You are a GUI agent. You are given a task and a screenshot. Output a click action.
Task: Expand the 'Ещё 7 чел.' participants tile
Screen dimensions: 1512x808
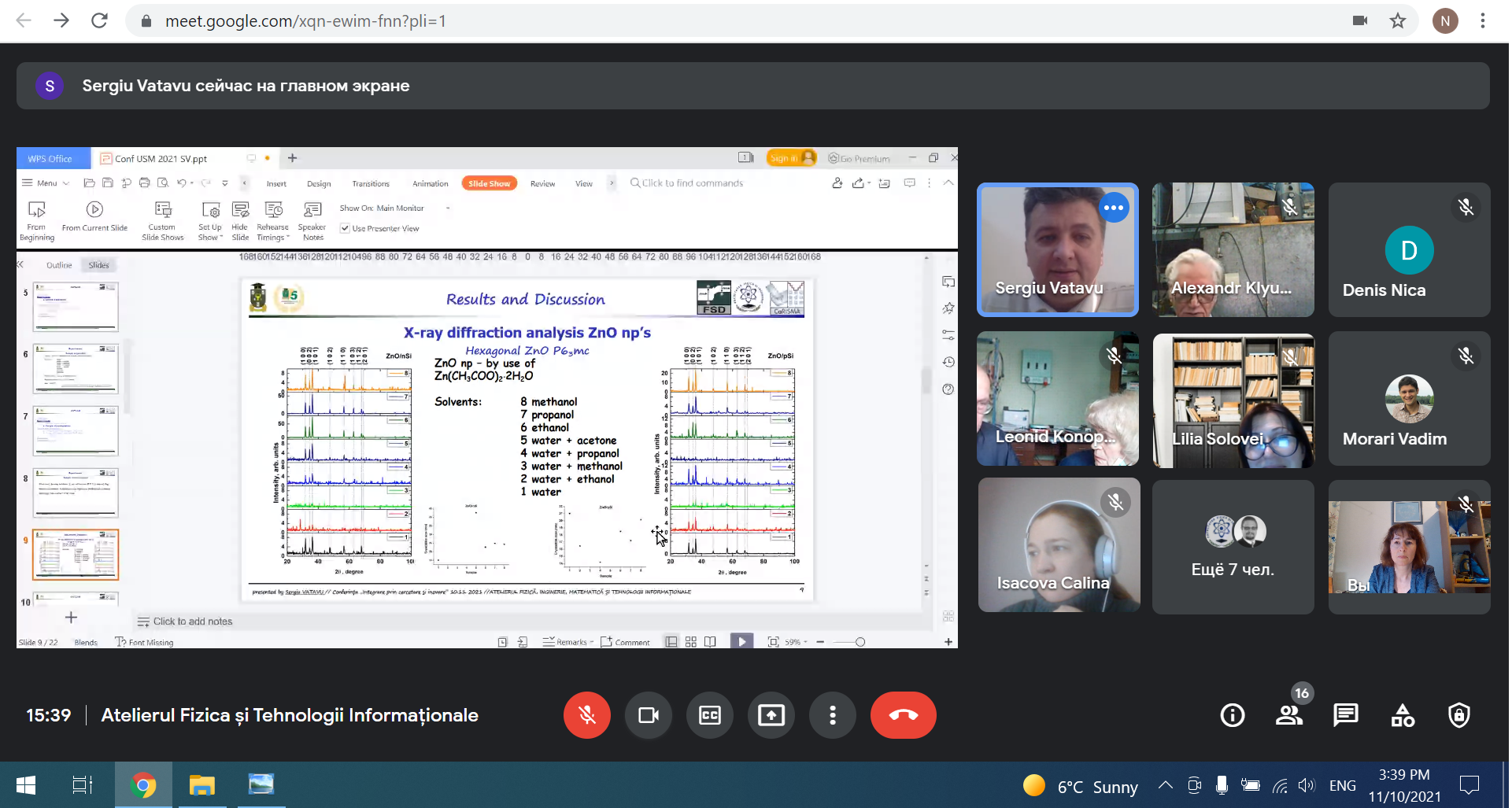[1233, 548]
